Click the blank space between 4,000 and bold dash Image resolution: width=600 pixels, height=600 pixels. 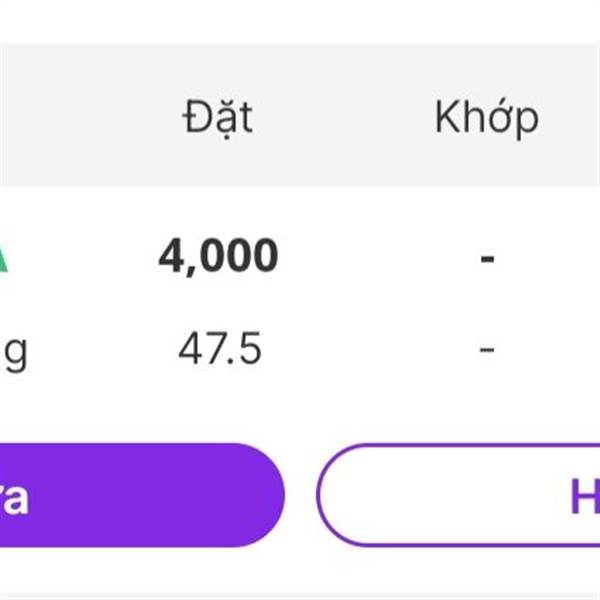380,258
